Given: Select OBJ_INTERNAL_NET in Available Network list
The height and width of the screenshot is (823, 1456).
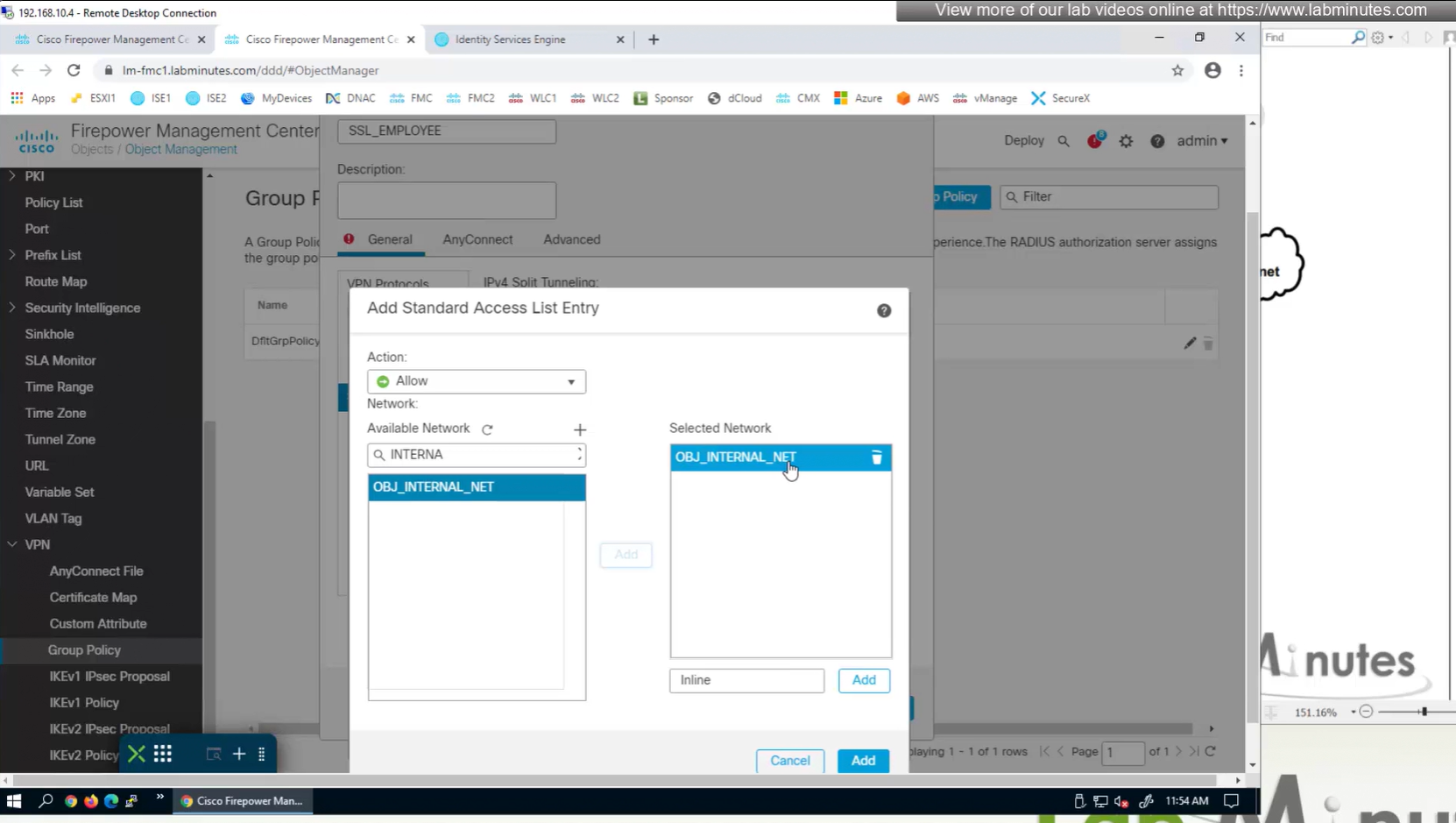Looking at the screenshot, I should (x=476, y=487).
